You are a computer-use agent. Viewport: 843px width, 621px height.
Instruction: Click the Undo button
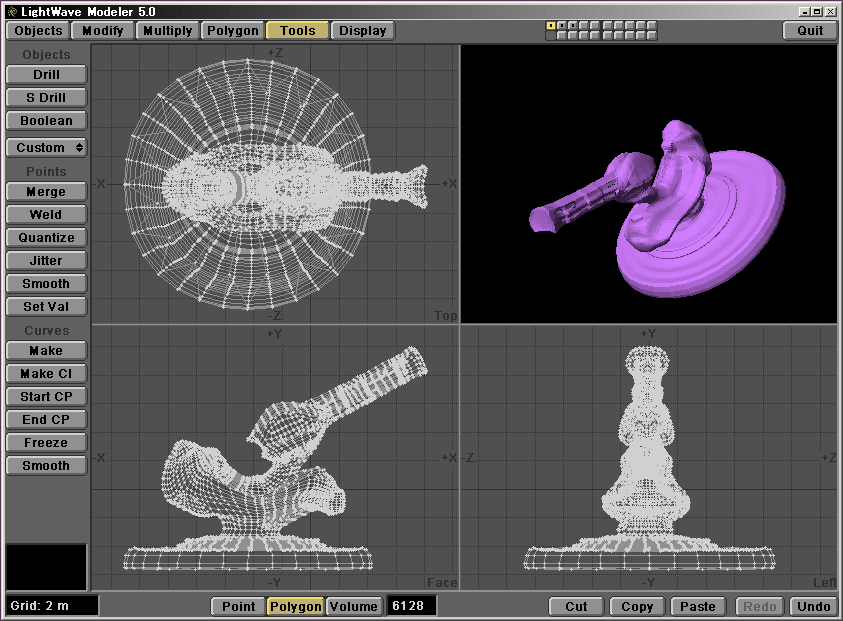(814, 606)
